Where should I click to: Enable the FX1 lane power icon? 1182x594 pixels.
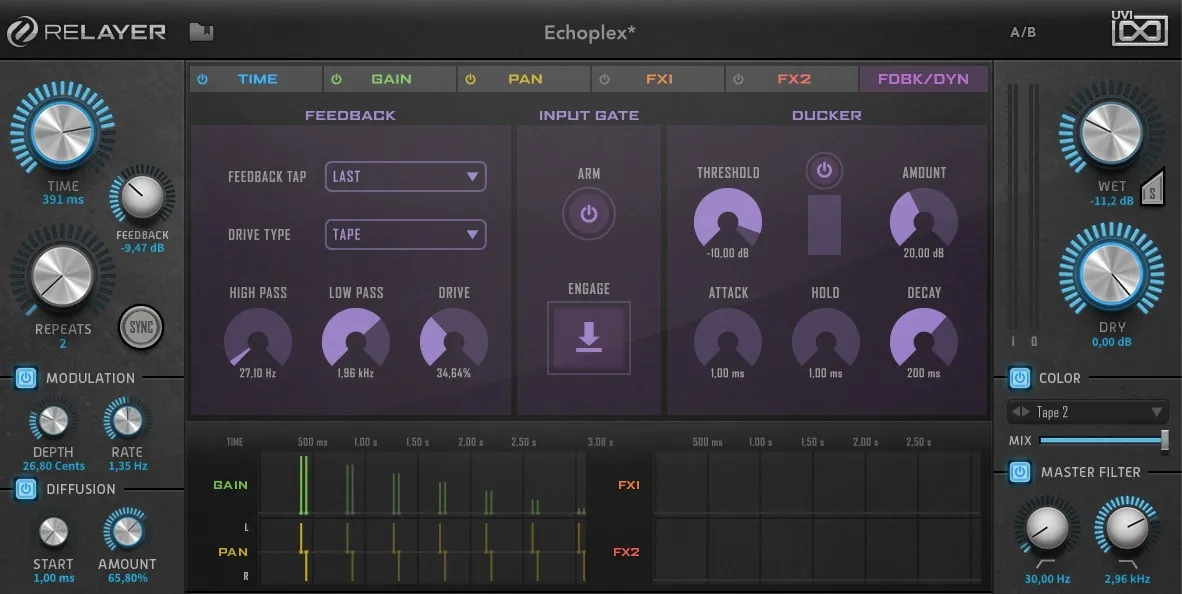604,78
